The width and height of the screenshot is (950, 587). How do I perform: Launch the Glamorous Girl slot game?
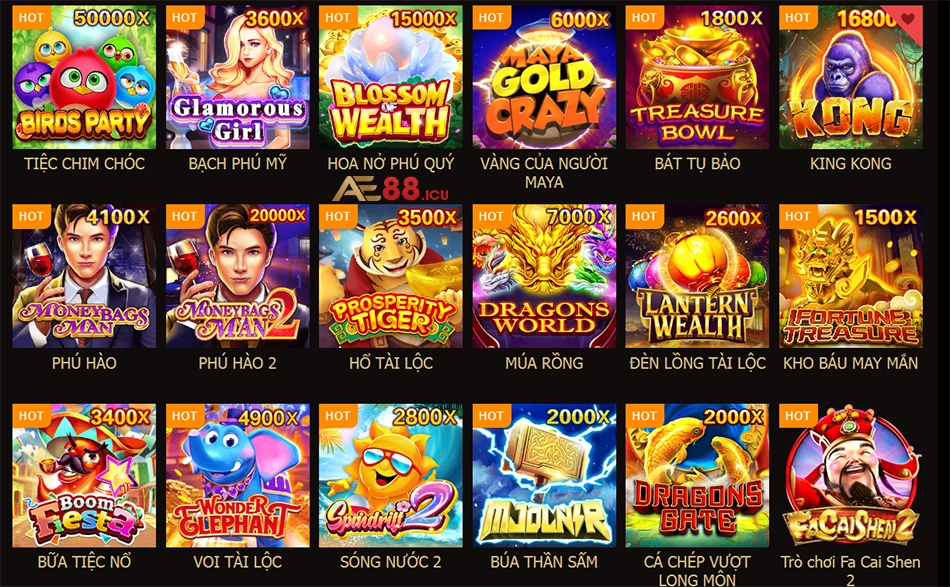pyautogui.click(x=238, y=78)
